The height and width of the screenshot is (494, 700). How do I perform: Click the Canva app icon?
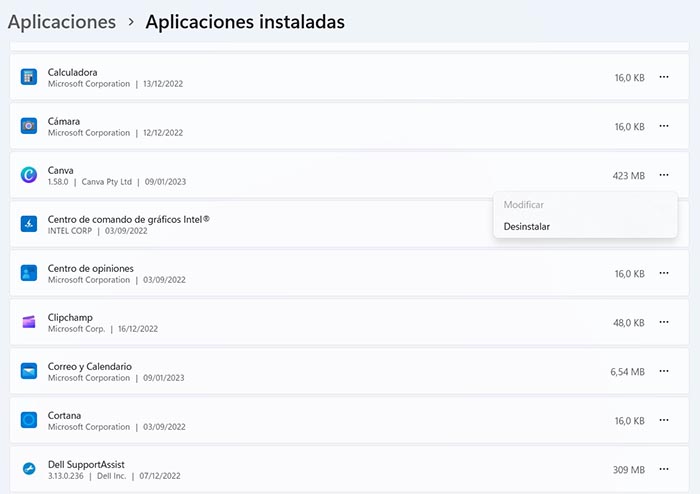pyautogui.click(x=29, y=175)
